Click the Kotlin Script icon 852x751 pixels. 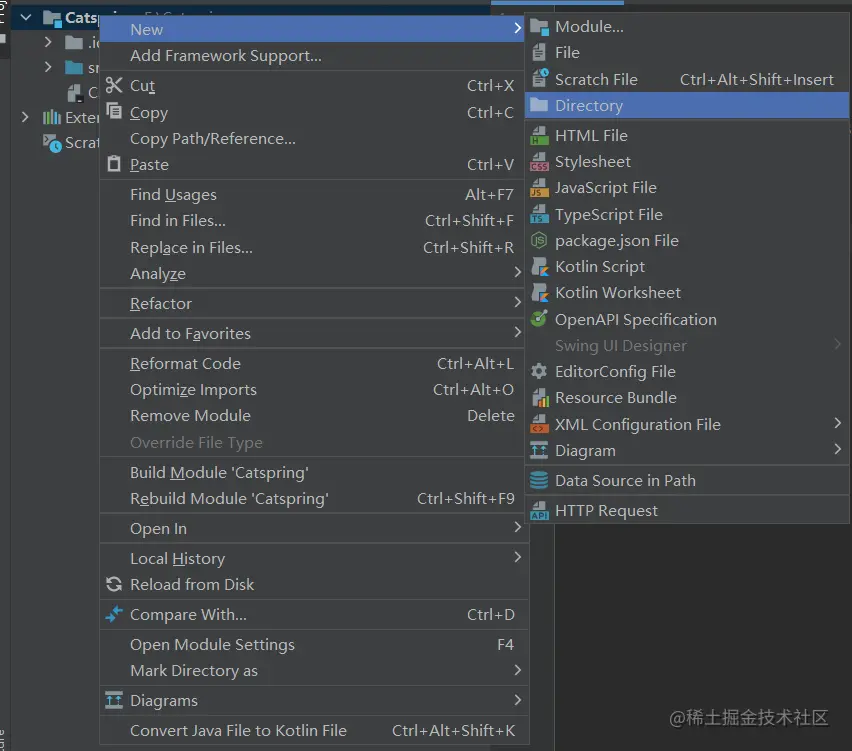pyautogui.click(x=539, y=266)
